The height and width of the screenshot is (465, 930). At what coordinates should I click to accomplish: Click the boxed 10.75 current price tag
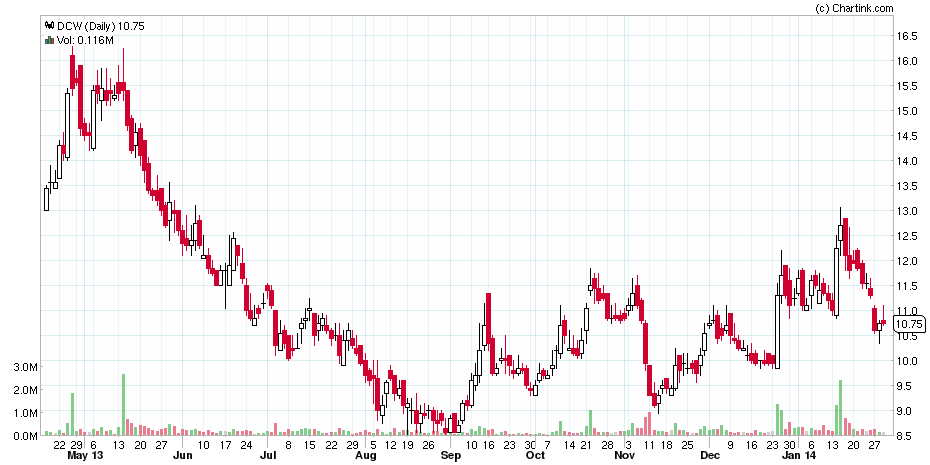[909, 324]
